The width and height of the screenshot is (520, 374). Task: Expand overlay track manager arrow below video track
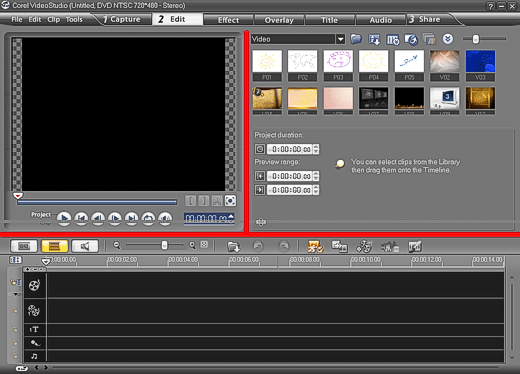pyautogui.click(x=16, y=294)
